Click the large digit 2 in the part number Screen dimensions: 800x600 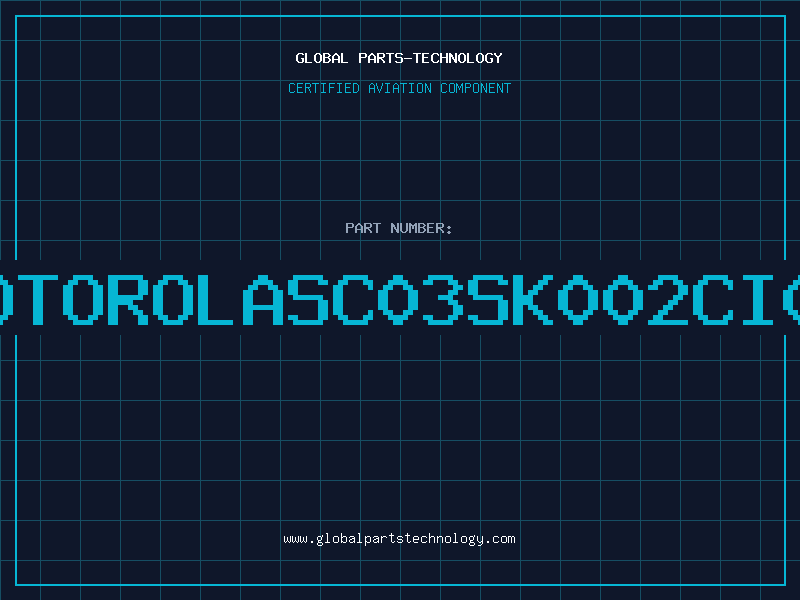coord(668,299)
